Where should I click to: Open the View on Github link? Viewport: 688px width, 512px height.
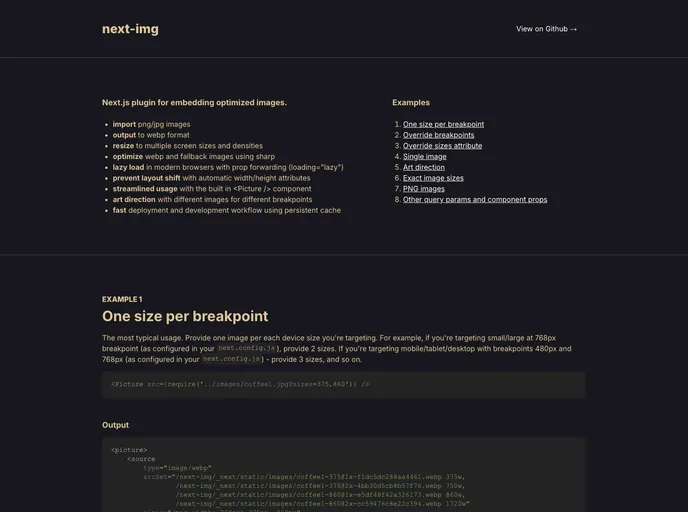[547, 29]
